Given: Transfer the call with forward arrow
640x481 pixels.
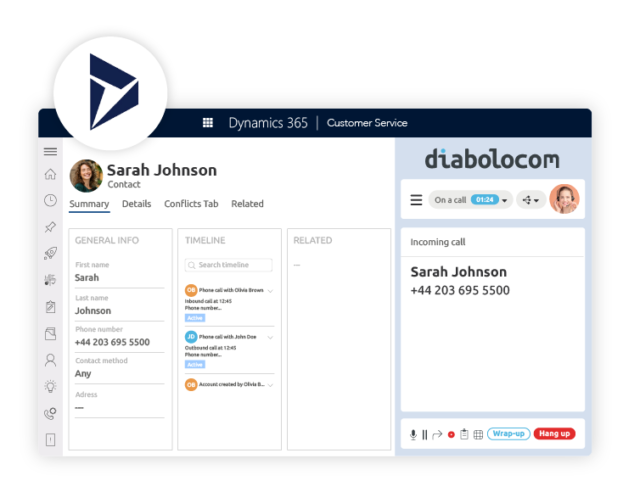Looking at the screenshot, I should click(x=437, y=434).
